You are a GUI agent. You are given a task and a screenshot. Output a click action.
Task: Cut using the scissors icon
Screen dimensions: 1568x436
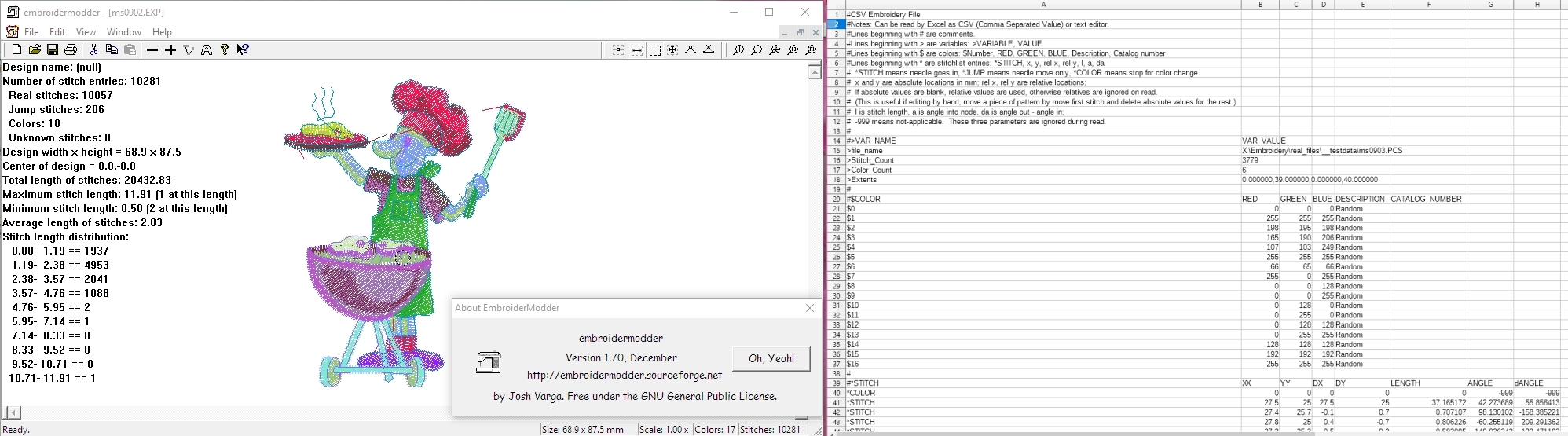(93, 49)
